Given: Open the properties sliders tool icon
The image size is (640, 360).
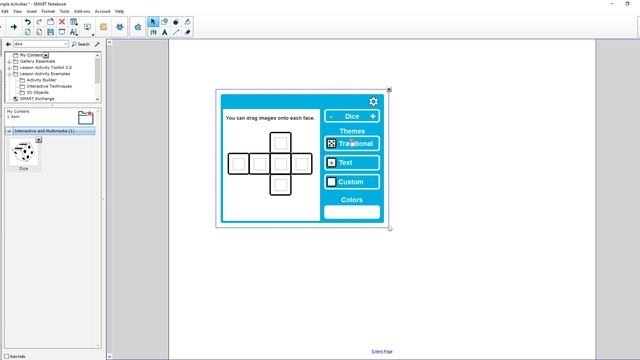Looking at the screenshot, I should click(x=153, y=32).
